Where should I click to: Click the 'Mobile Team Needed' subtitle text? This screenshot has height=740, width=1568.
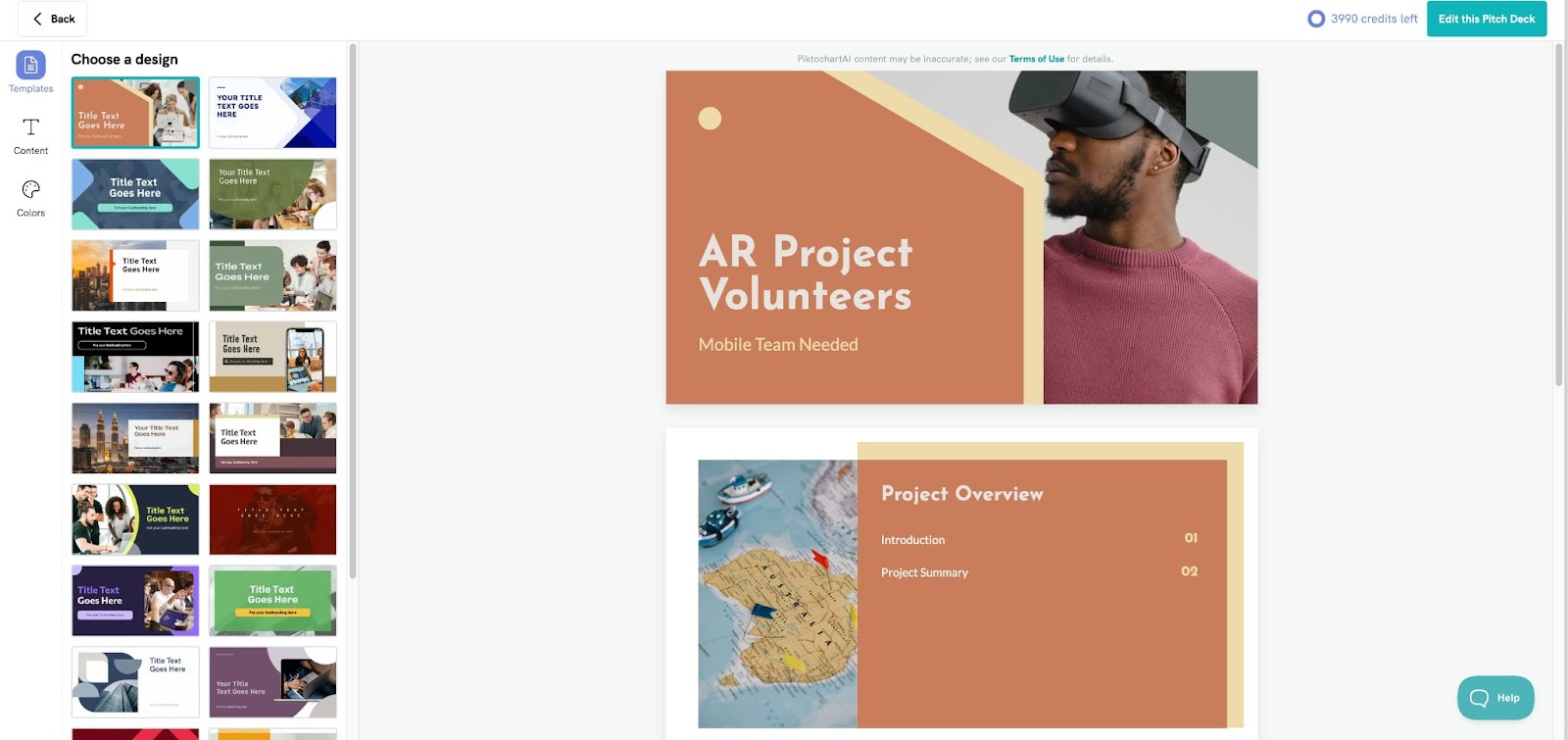point(778,345)
